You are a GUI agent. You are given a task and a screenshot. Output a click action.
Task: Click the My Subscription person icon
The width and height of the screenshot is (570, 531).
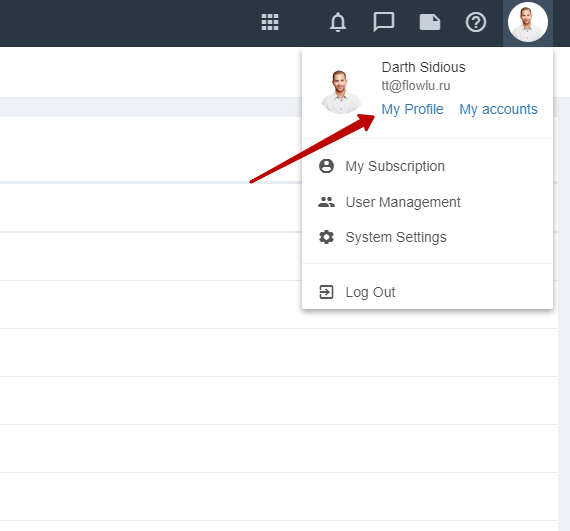click(326, 166)
